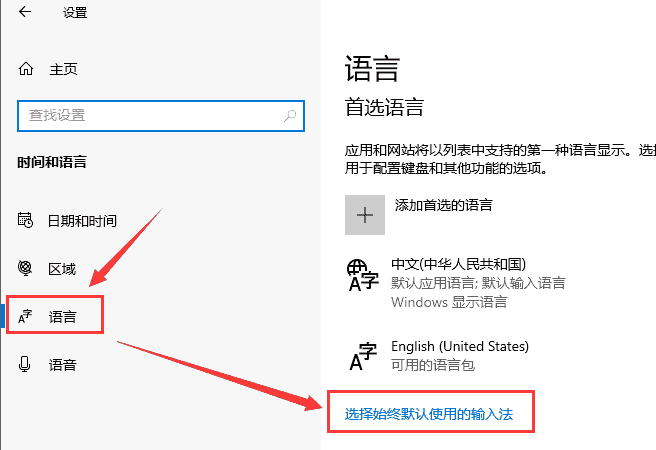Select English (United States) language entry
Screen dimensions: 656x450
coord(460,346)
